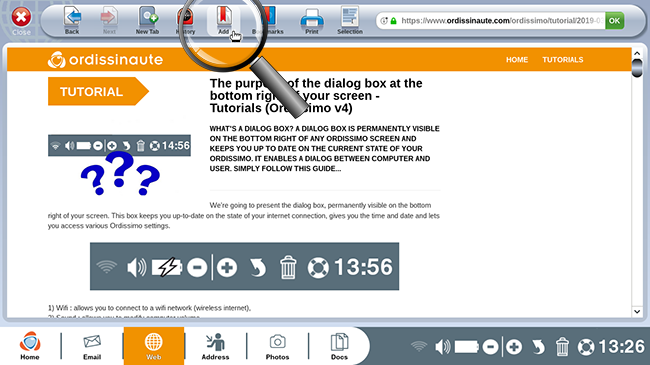Click the scrollbar down arrow
This screenshot has width=650, height=365.
pyautogui.click(x=637, y=311)
